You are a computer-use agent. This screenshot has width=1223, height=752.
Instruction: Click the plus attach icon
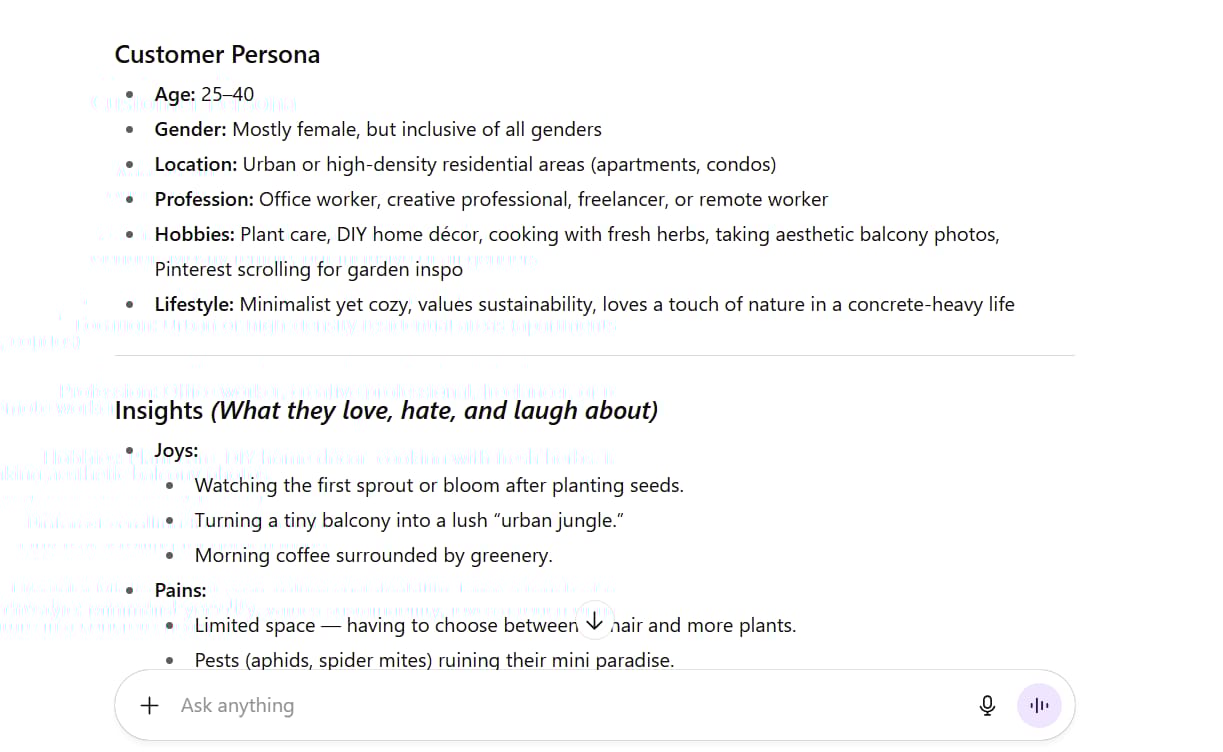pyautogui.click(x=149, y=705)
